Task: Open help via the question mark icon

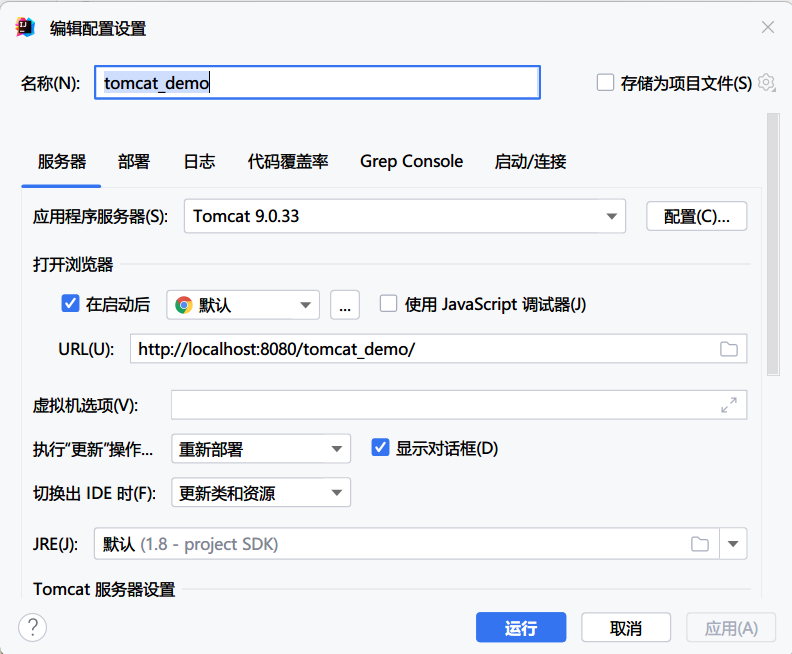Action: [32, 627]
